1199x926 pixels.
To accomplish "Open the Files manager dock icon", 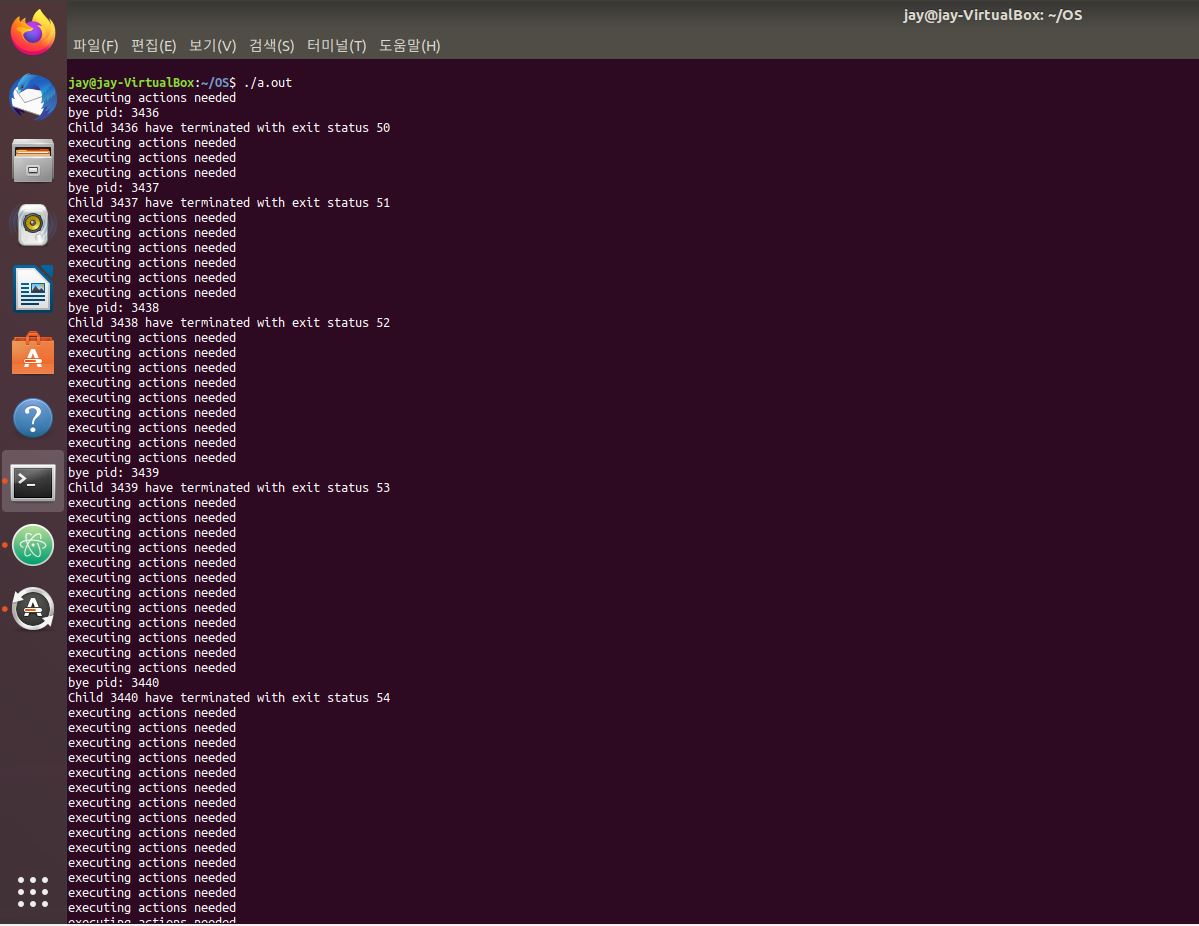I will click(x=33, y=161).
